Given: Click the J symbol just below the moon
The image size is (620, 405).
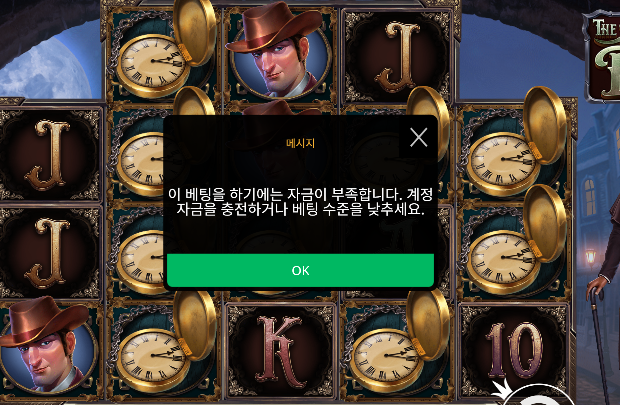Looking at the screenshot, I should point(50,153).
